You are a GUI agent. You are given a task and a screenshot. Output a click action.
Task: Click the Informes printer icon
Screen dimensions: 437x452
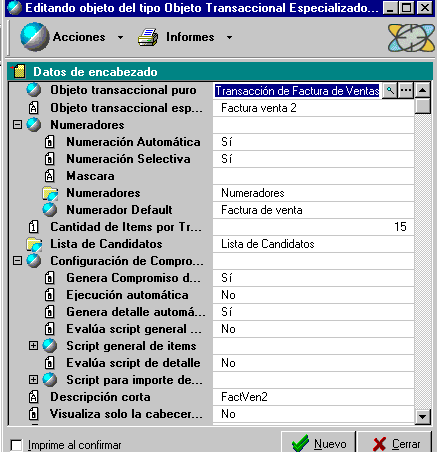148,37
